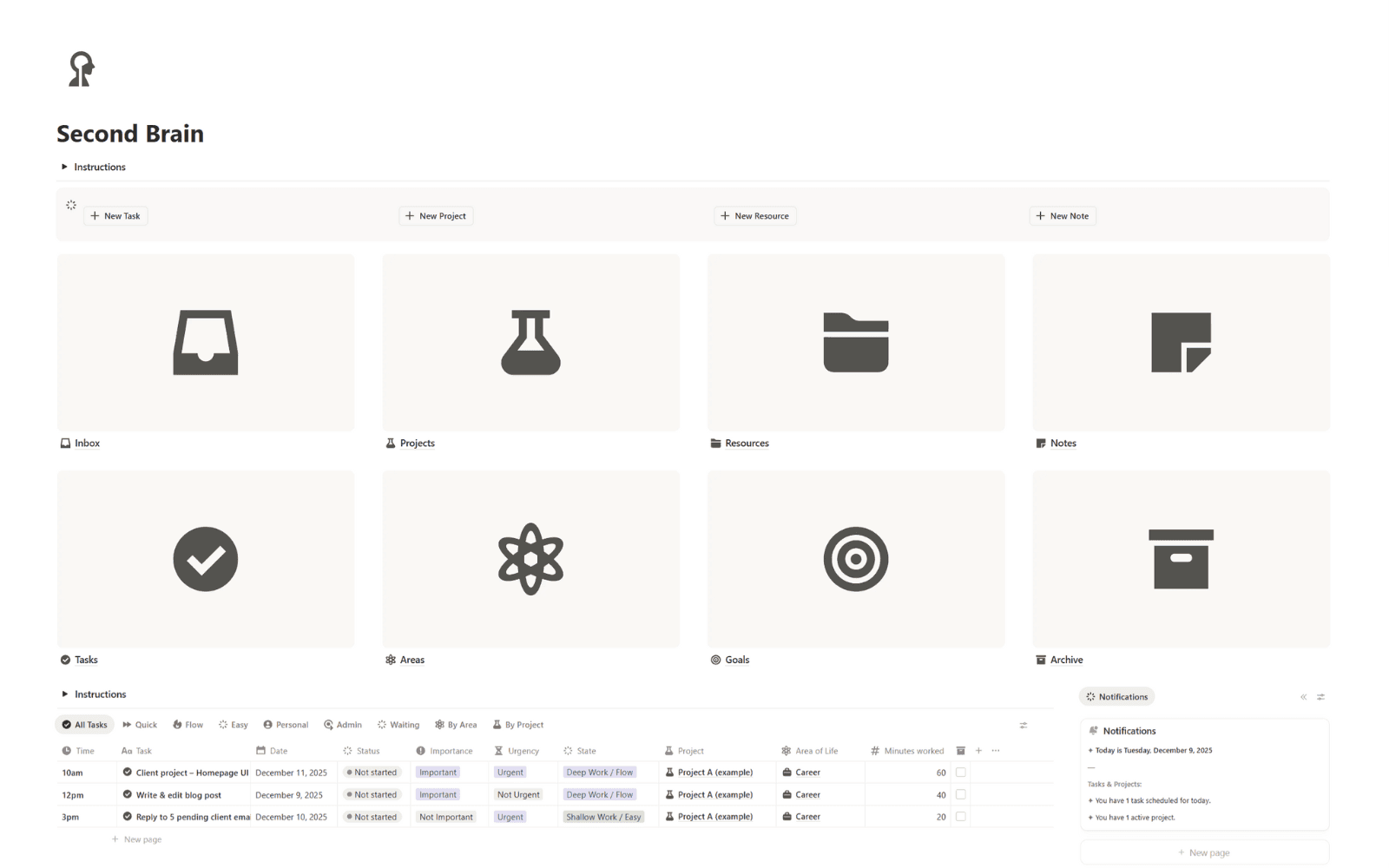Mark 'Write & edit blog post' complete
The image size is (1389, 868).
961,794
